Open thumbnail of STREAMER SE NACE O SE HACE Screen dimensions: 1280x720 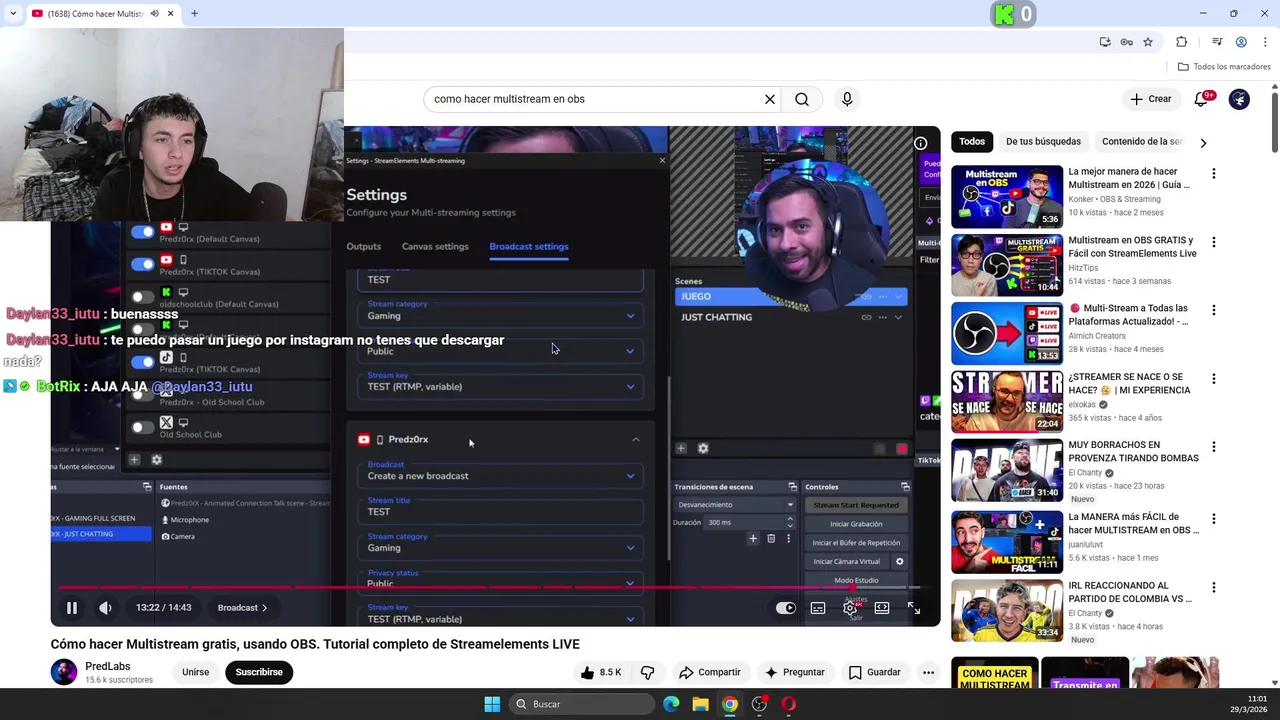click(x=1007, y=401)
